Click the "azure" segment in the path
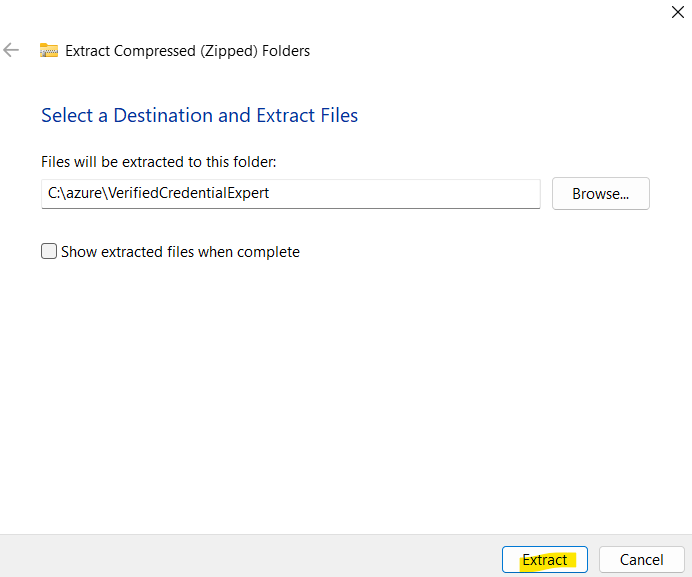 point(84,193)
